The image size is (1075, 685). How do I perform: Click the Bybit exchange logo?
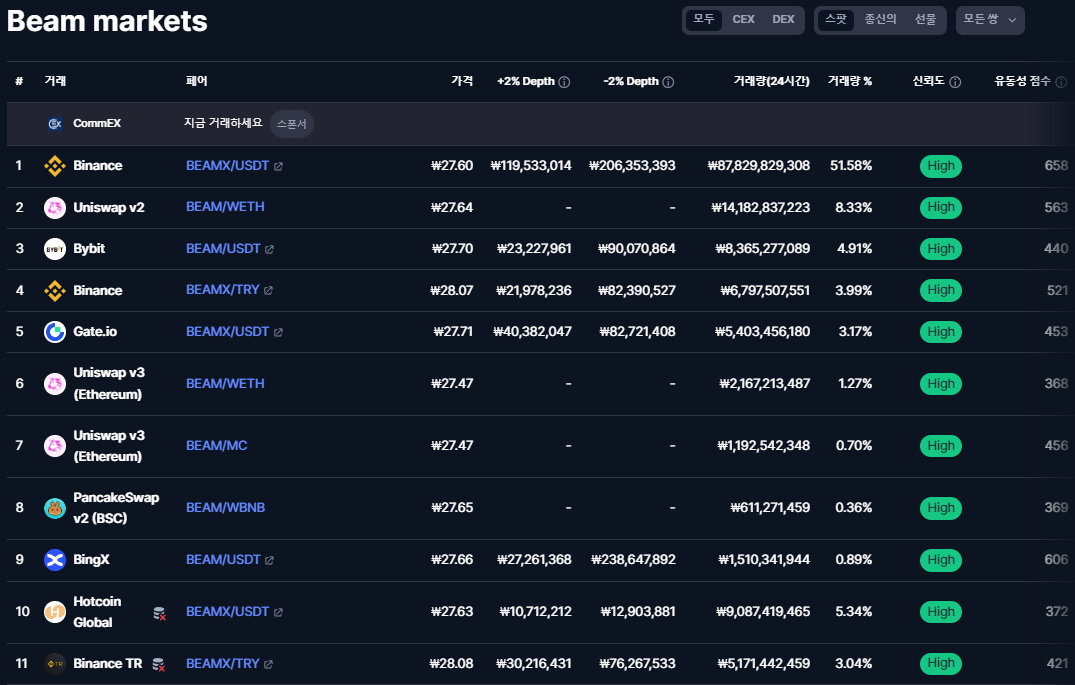point(55,249)
